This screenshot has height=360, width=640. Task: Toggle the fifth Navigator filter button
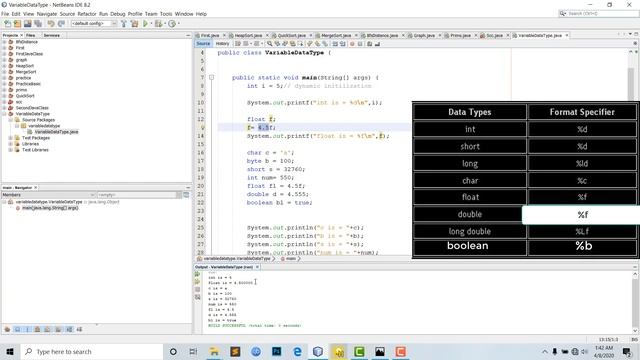[48, 329]
